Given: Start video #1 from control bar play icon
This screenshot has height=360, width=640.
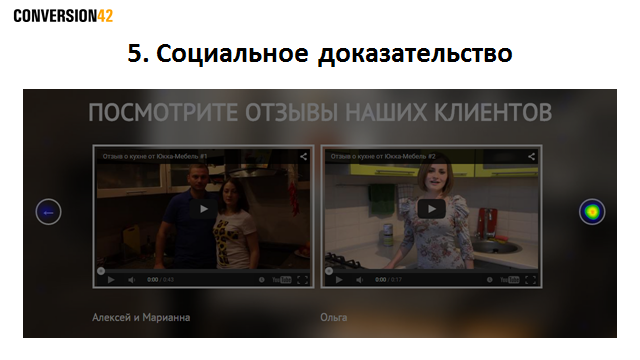Looking at the screenshot, I should click(111, 280).
